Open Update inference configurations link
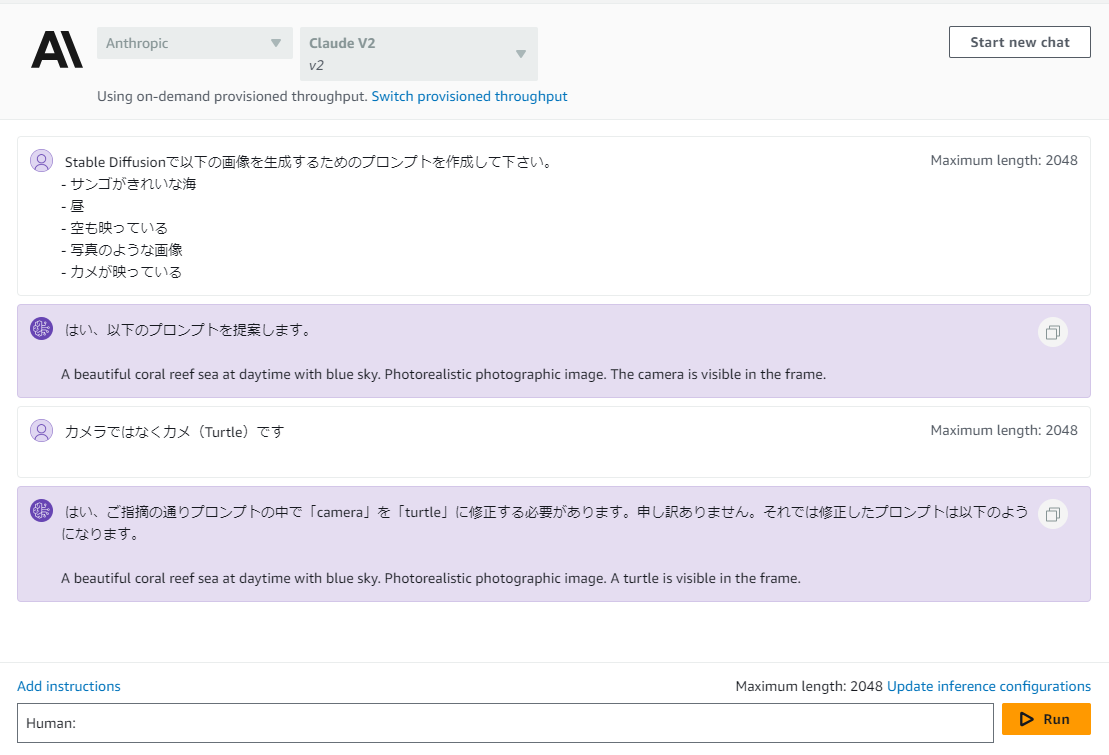The width and height of the screenshot is (1109, 755). pyautogui.click(x=989, y=686)
